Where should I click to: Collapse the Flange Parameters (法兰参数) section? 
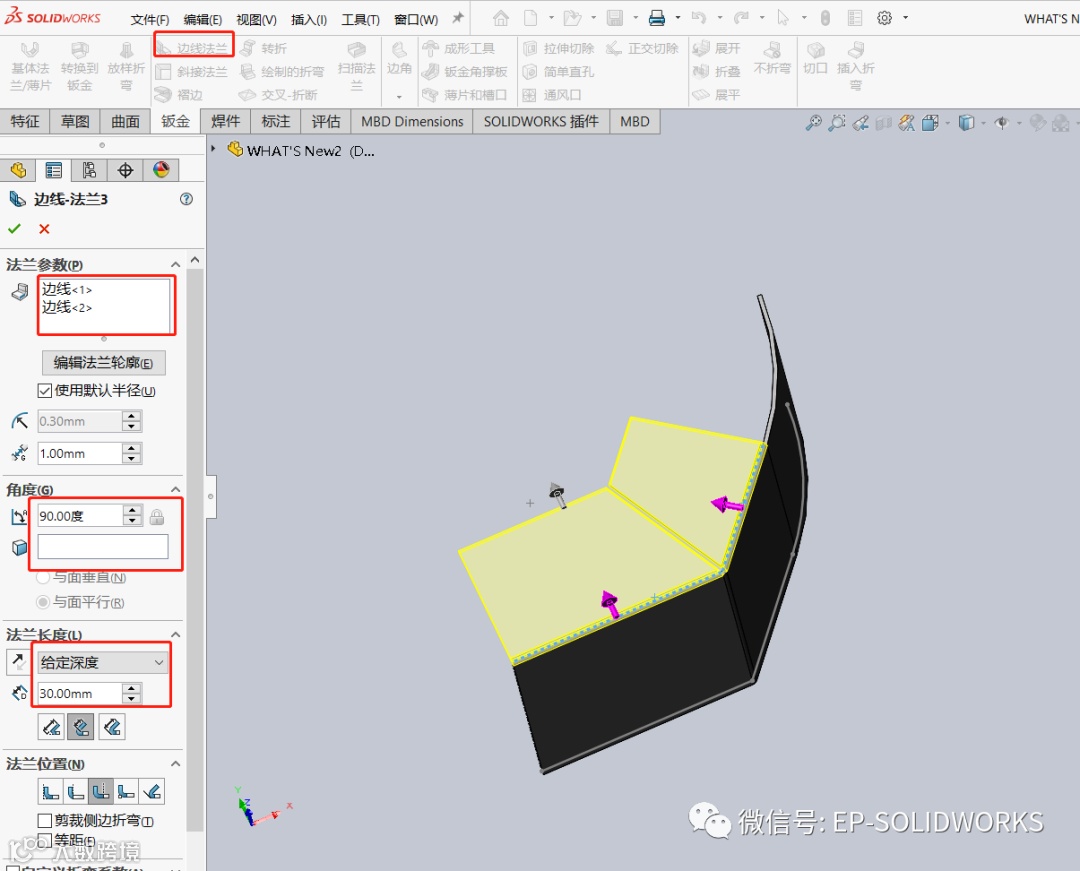[x=176, y=264]
